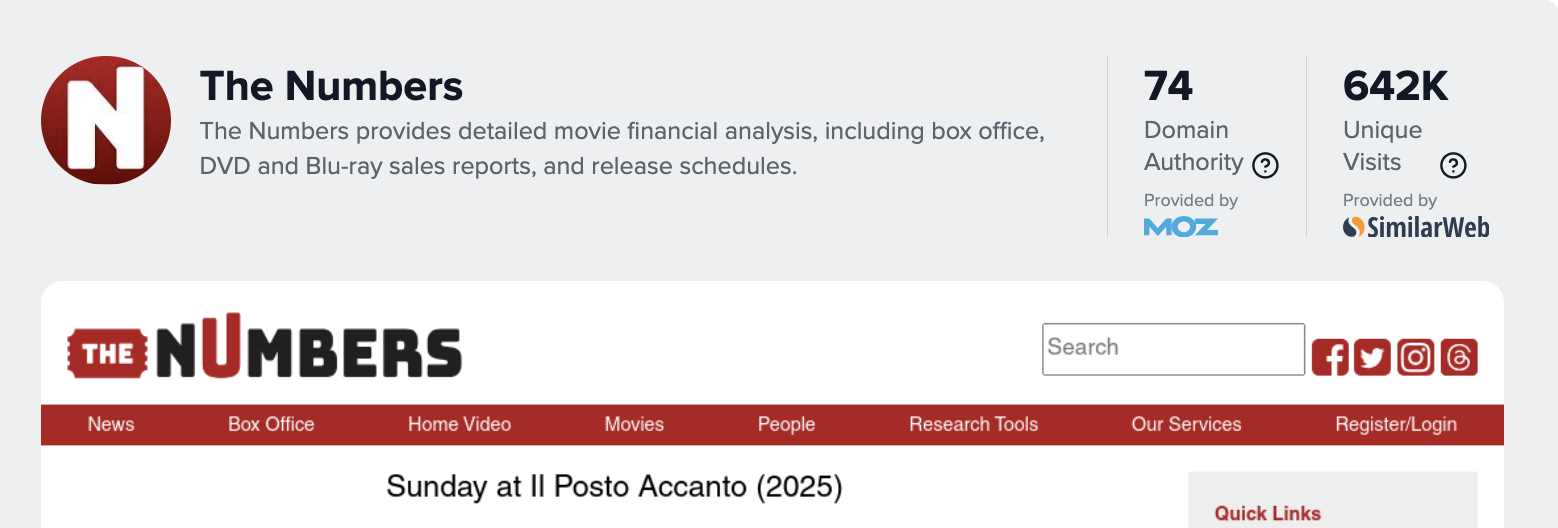Click the Register/Login link
The image size is (1558, 528).
(1395, 424)
